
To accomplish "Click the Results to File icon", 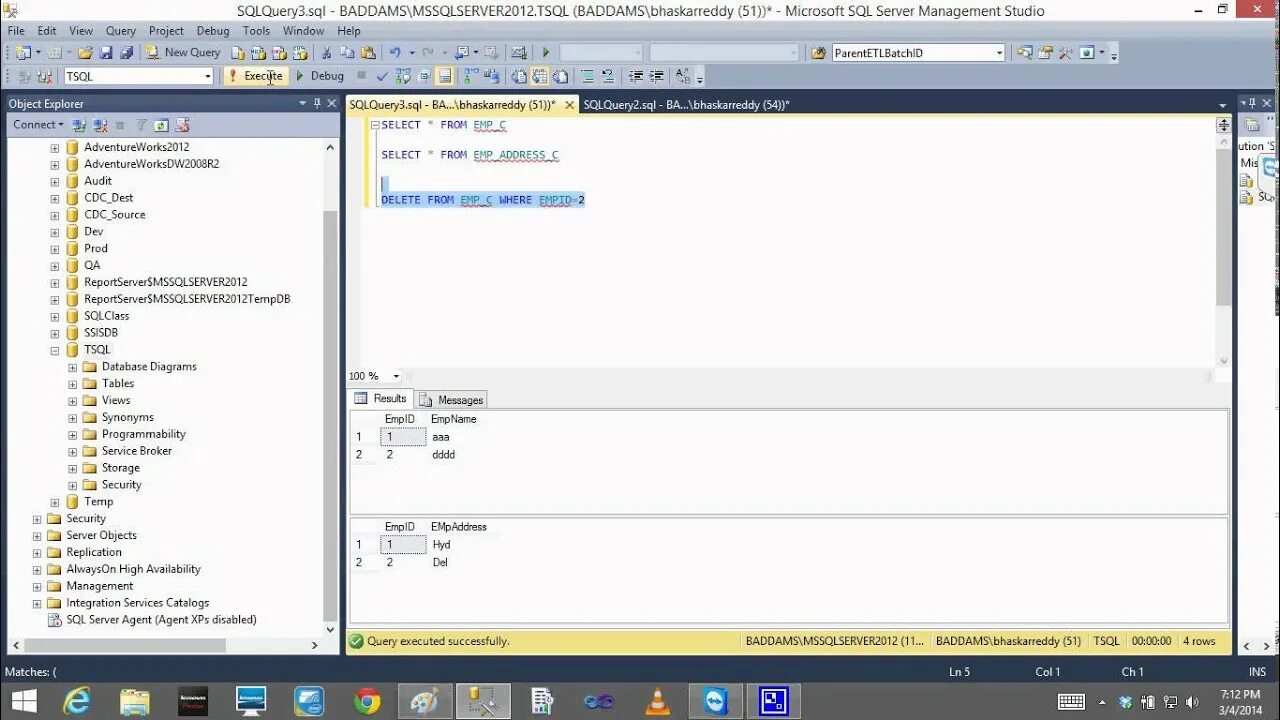I will tap(560, 76).
